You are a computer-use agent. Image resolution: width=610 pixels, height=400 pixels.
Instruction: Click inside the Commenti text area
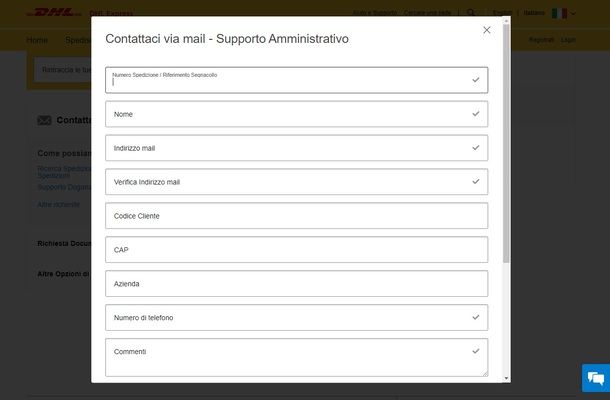coord(296,357)
